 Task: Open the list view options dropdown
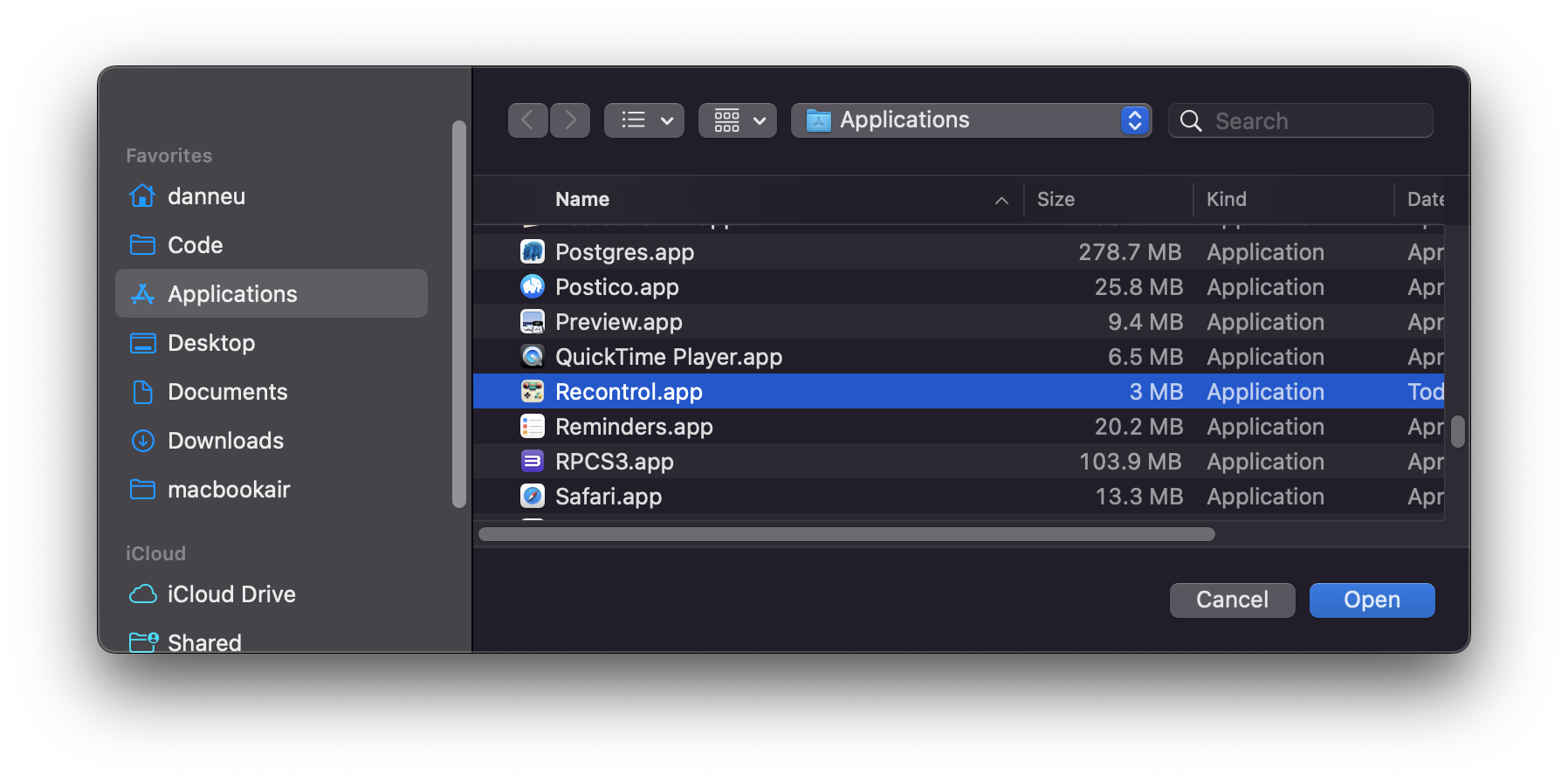(x=644, y=120)
